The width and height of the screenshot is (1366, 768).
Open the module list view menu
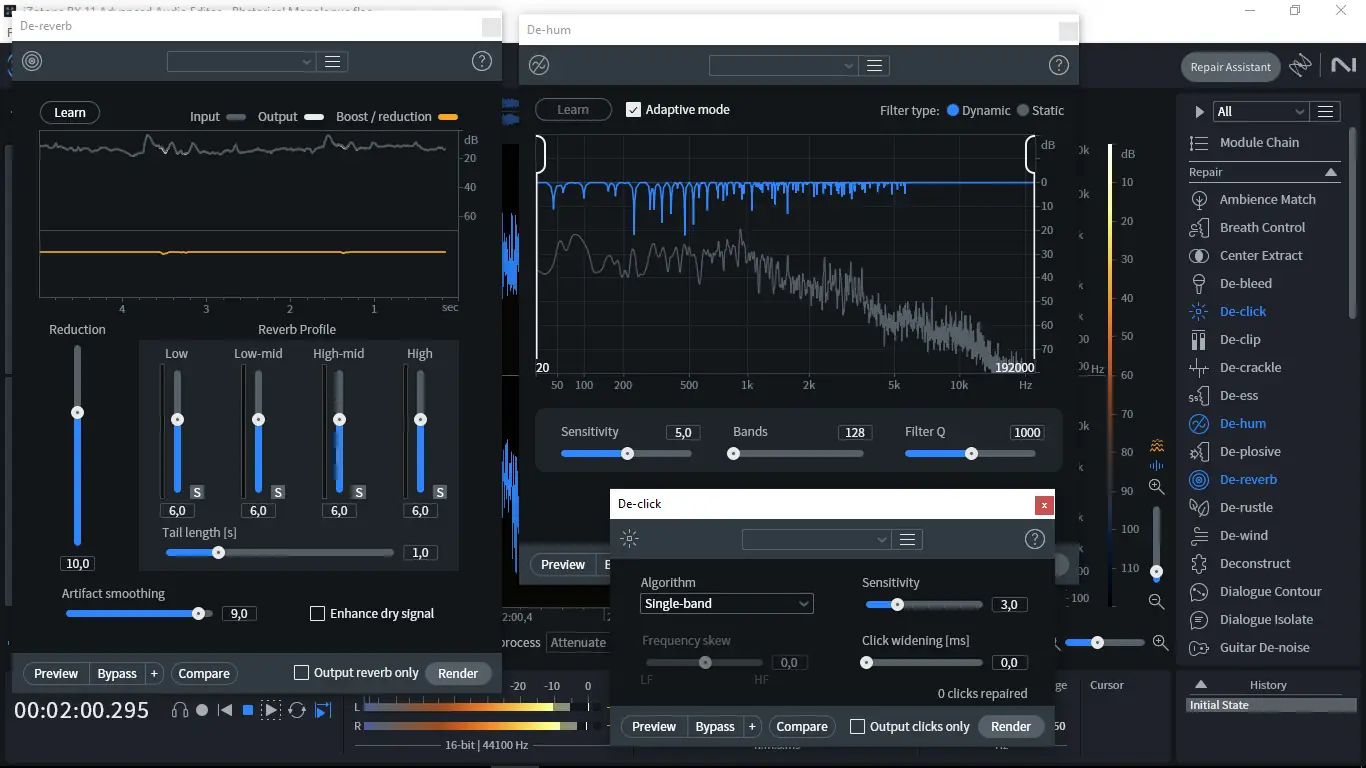1326,111
